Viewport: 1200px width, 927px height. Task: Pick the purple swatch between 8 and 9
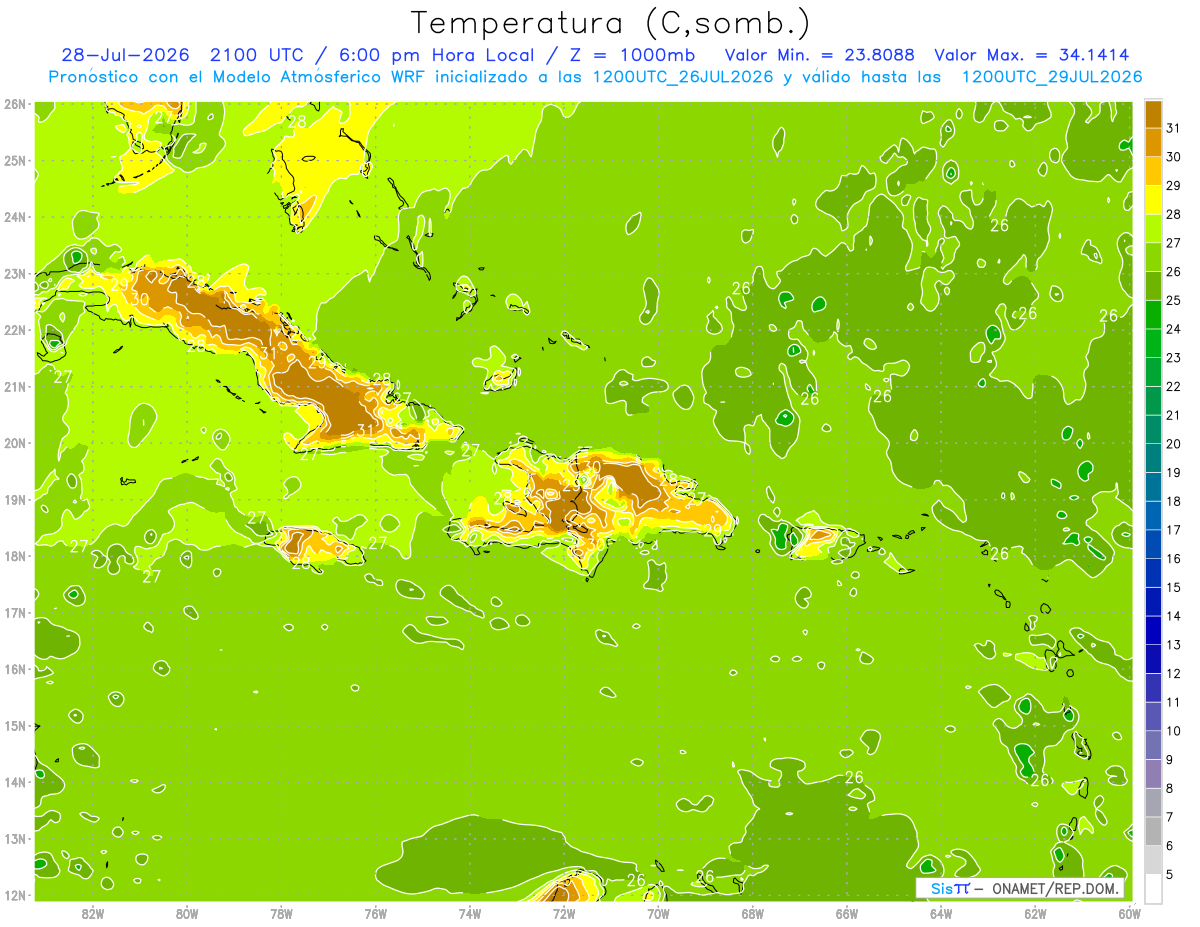tap(1153, 774)
